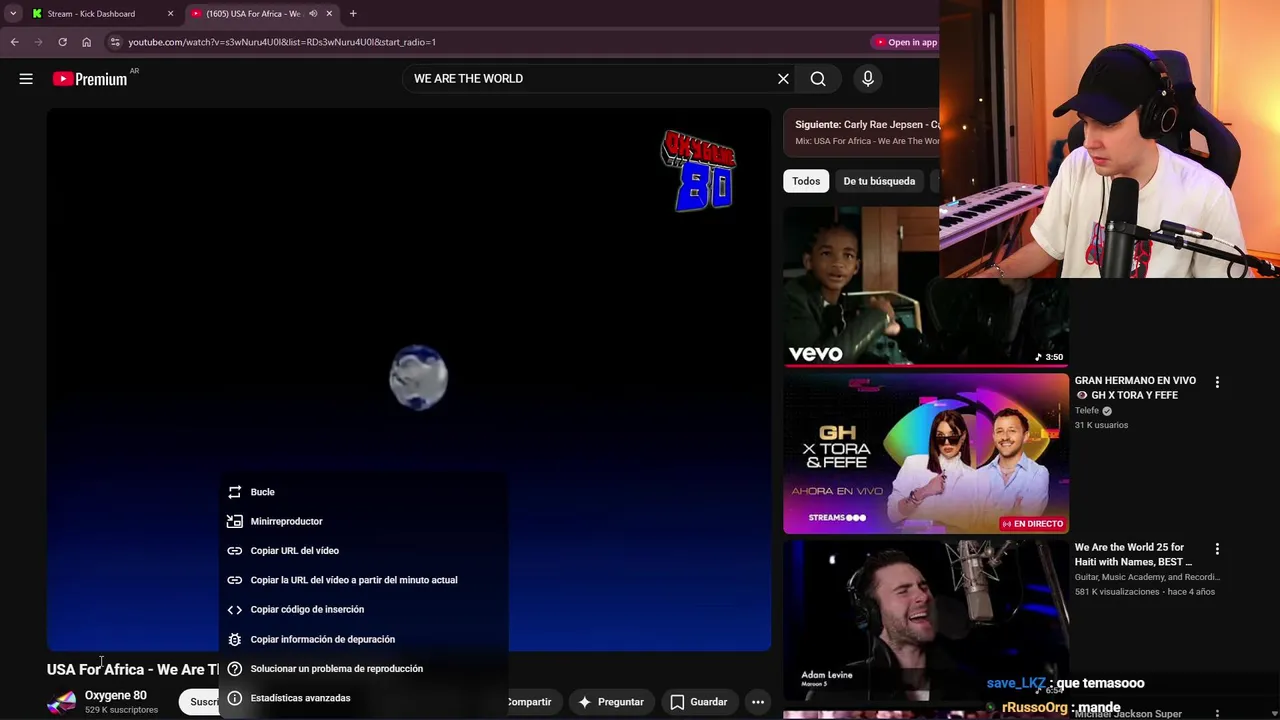This screenshot has width=1280, height=720.
Task: Click the miniplayer icon in context menu
Action: [x=235, y=521]
